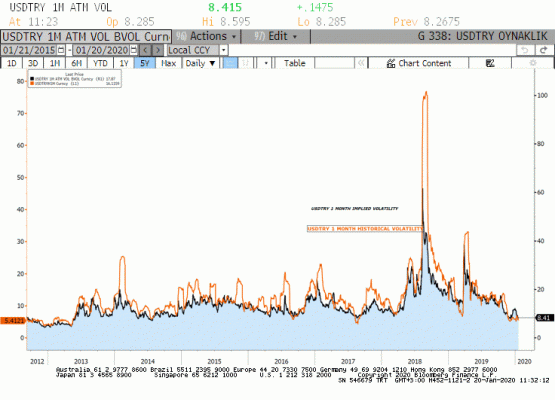This screenshot has height=400, width=555.
Task: Click the undo arrow icon
Action: (525, 50)
